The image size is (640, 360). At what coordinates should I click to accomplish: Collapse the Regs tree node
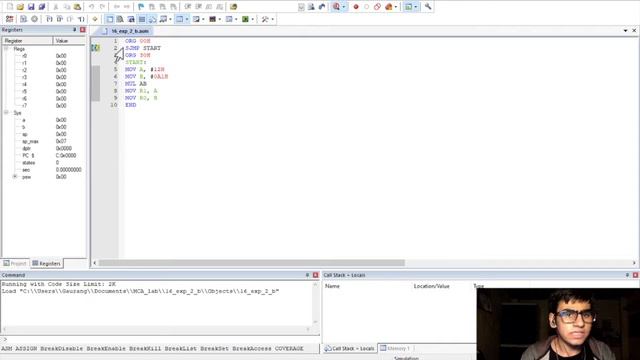[x=6, y=49]
